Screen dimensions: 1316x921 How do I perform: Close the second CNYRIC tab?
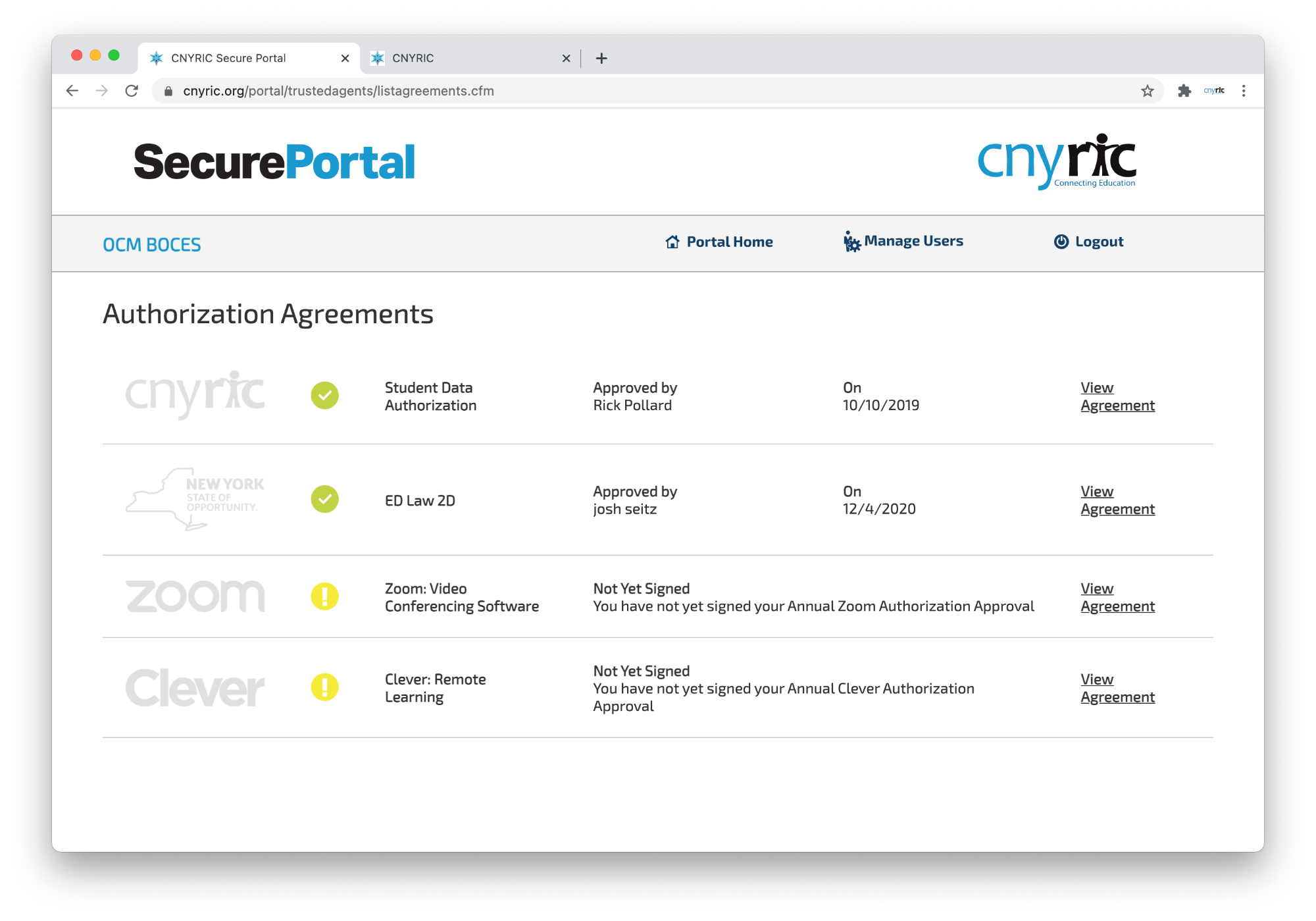point(566,59)
